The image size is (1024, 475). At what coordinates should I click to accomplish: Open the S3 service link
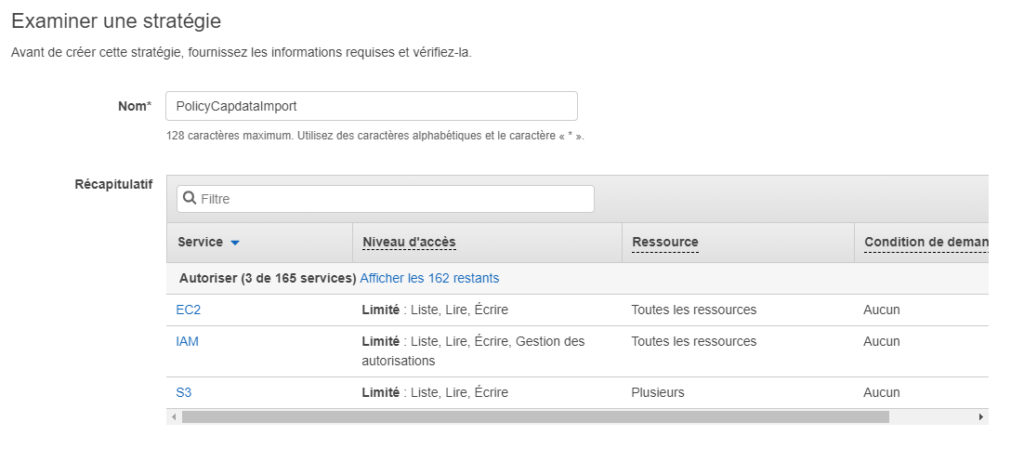pos(184,393)
